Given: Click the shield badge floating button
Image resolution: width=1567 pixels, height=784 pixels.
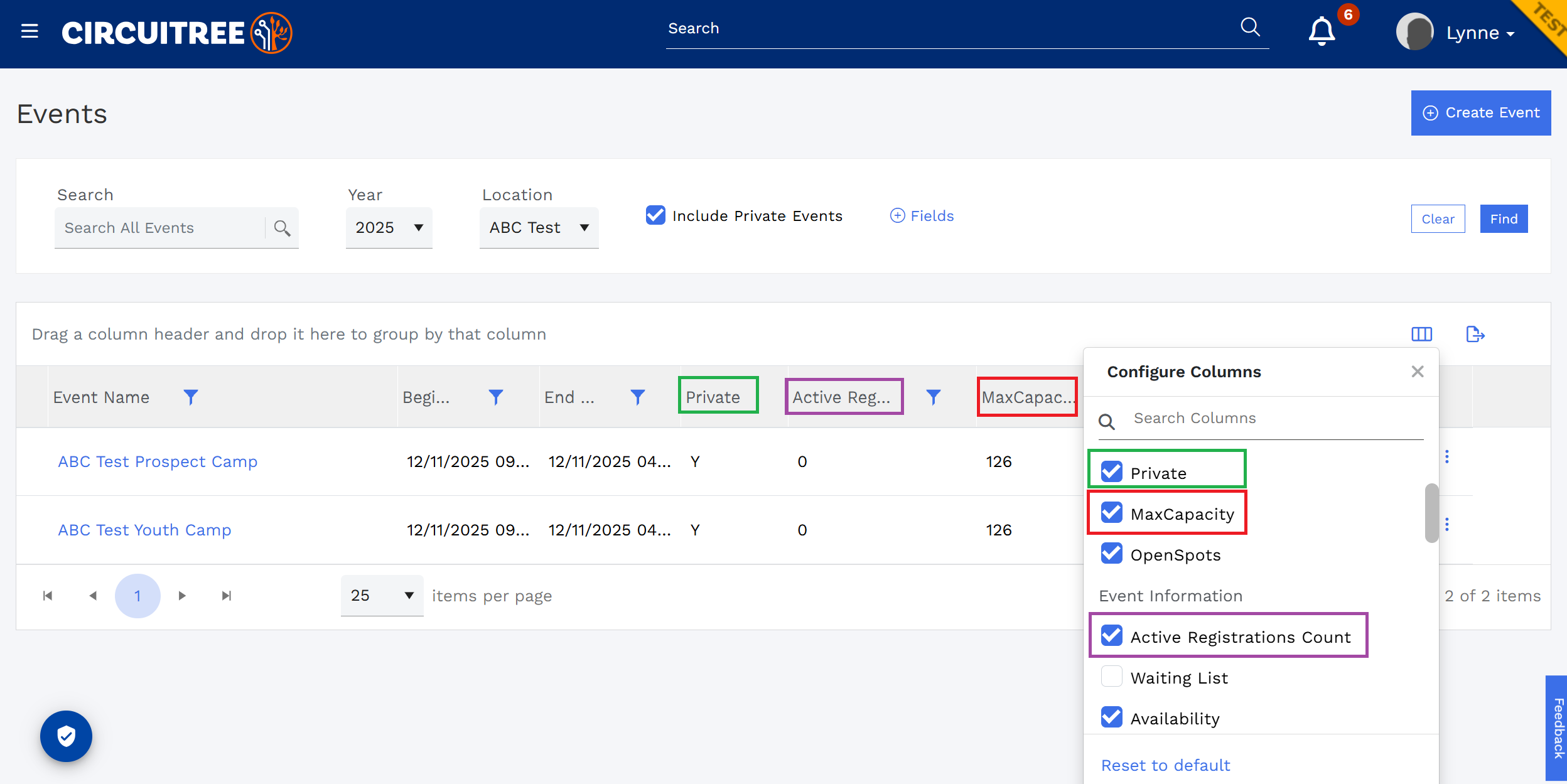Looking at the screenshot, I should tap(66, 736).
